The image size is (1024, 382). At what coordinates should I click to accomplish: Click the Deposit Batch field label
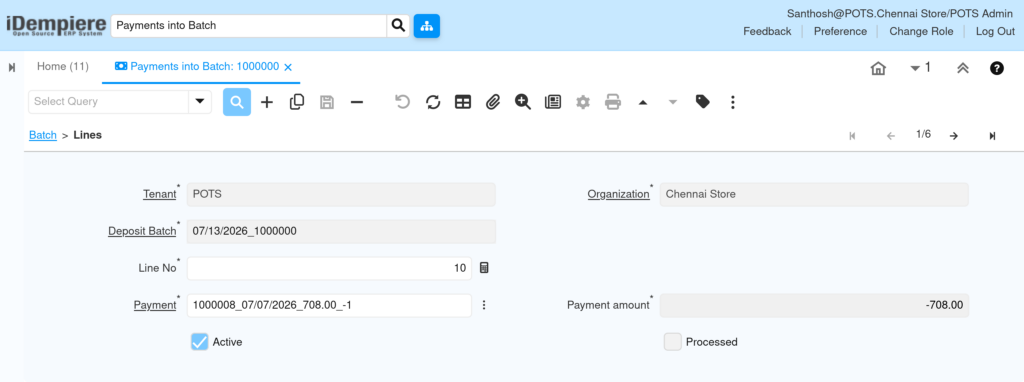coord(142,231)
